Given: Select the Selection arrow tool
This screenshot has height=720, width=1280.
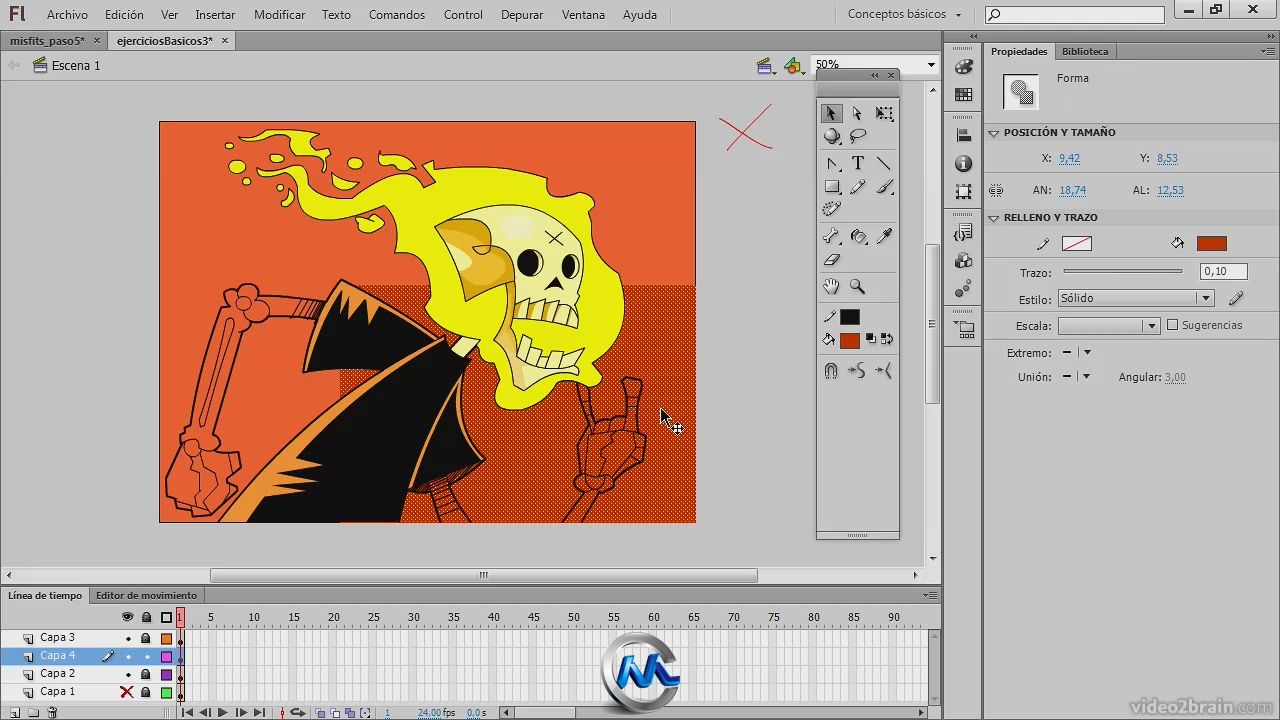Looking at the screenshot, I should (x=831, y=113).
